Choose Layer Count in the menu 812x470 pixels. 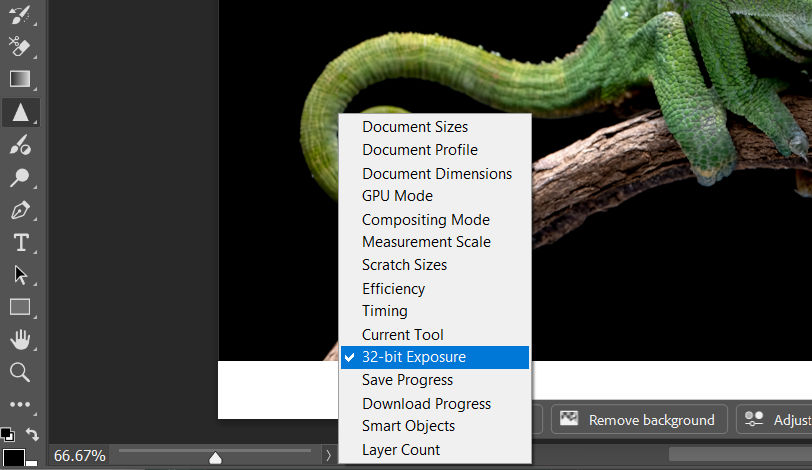click(435, 450)
